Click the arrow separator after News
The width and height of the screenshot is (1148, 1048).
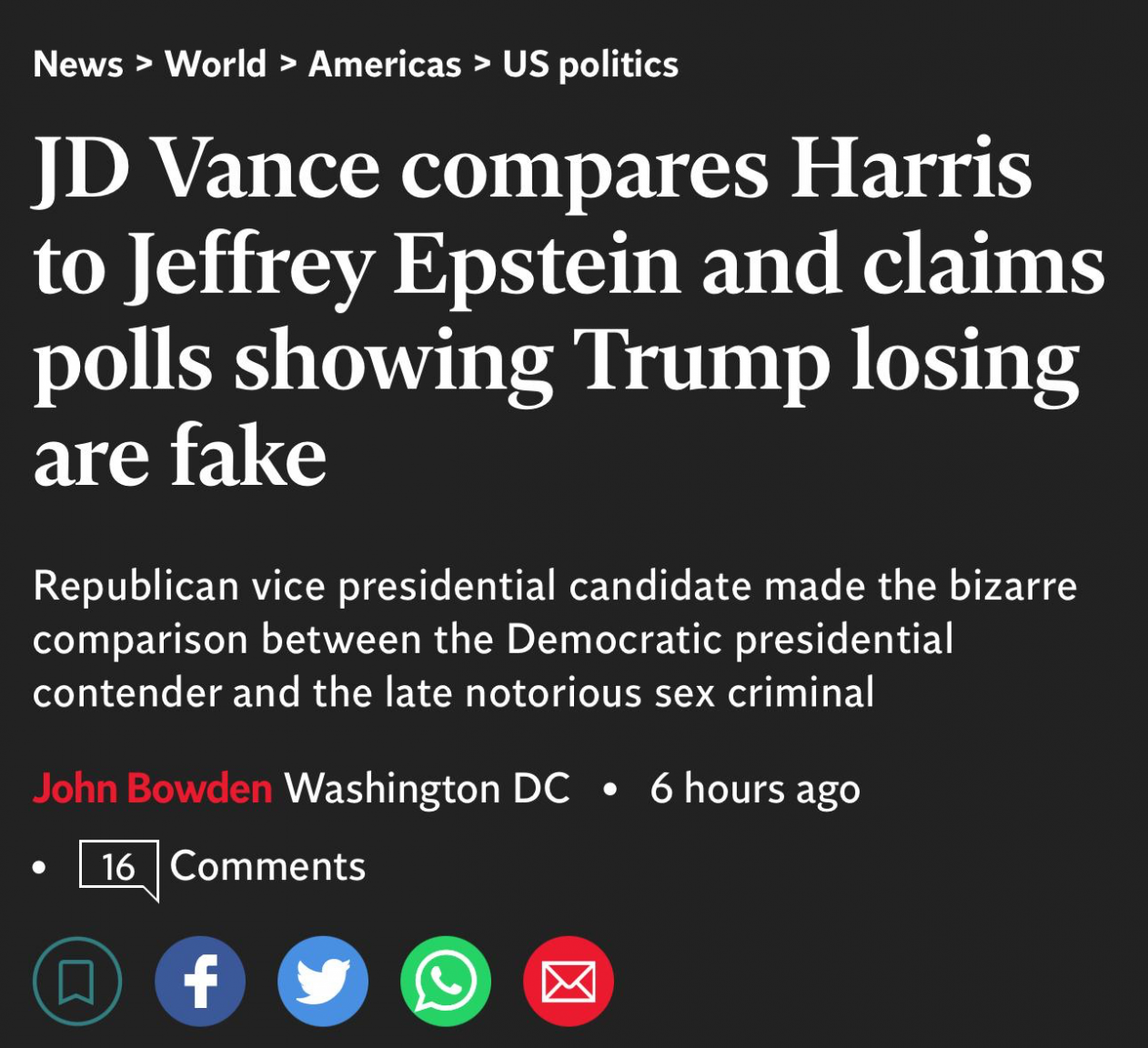(x=144, y=65)
